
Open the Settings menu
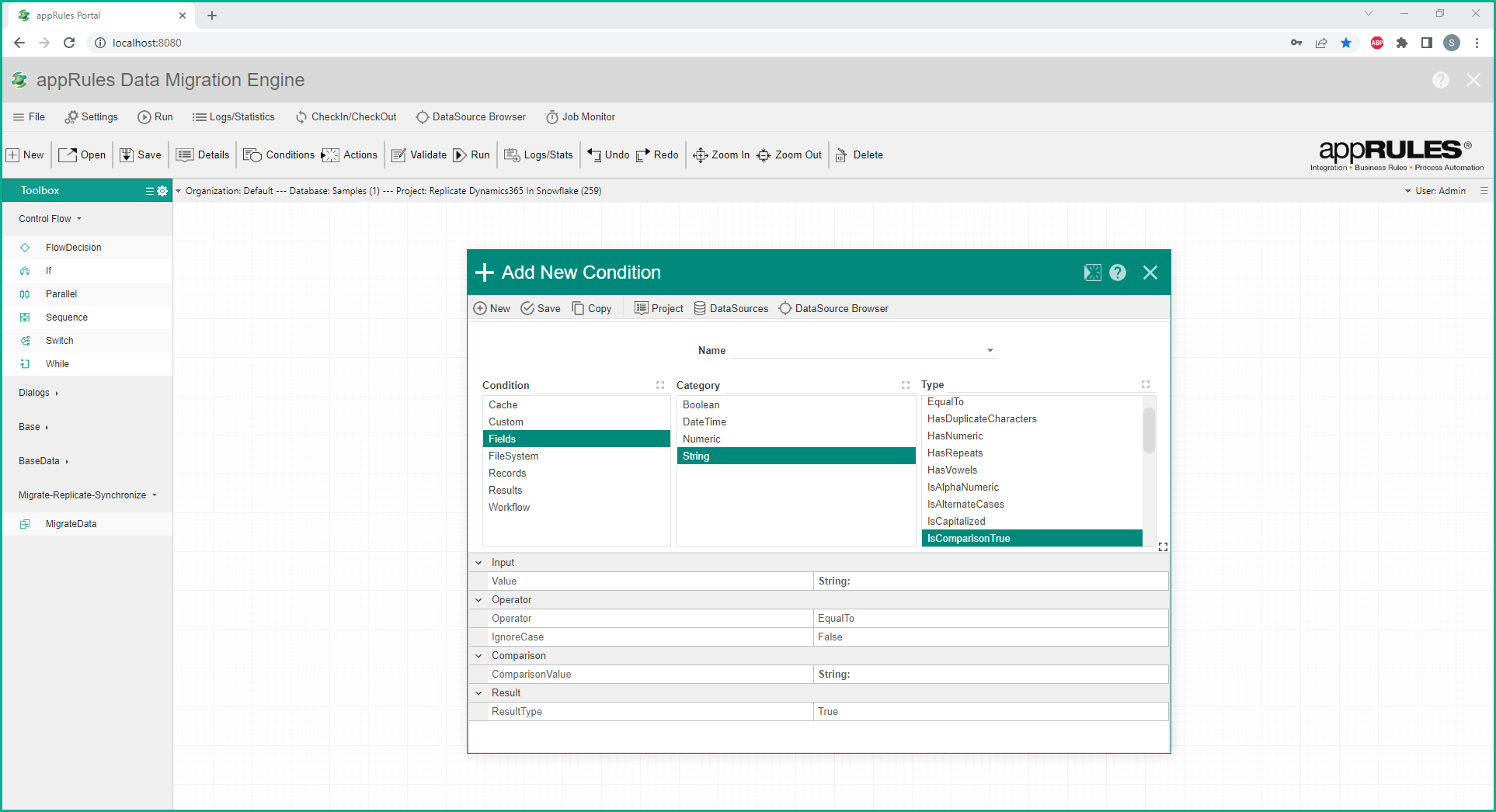pos(92,117)
